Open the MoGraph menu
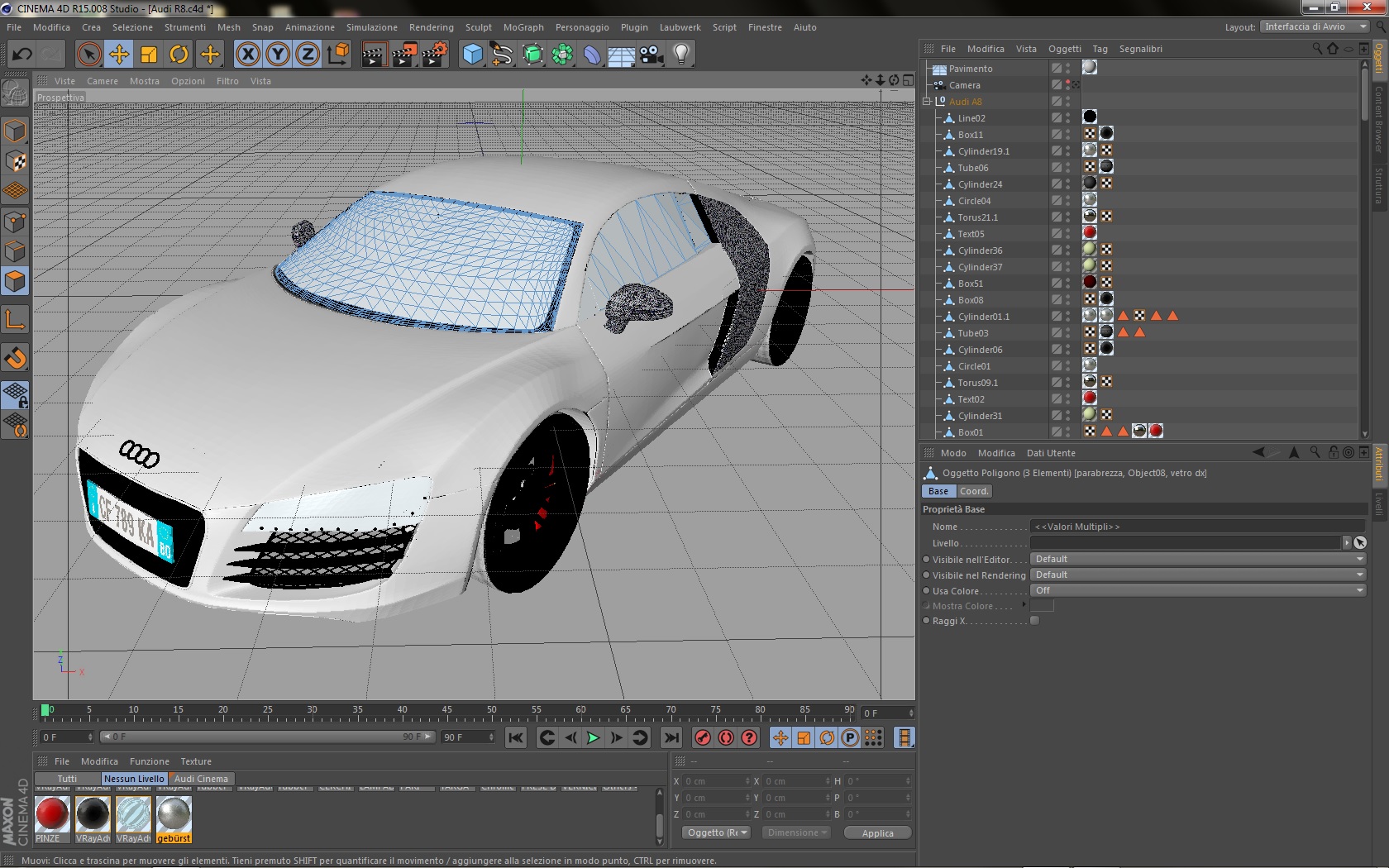The height and width of the screenshot is (868, 1389). click(523, 27)
